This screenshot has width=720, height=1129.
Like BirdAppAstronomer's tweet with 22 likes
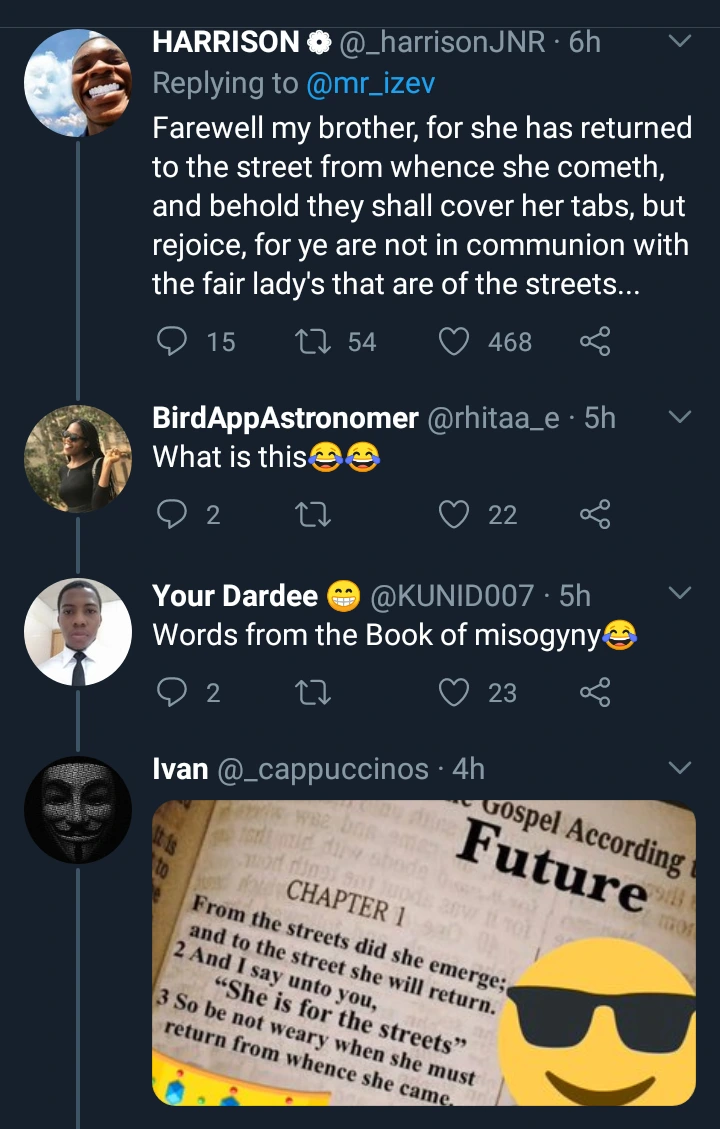(x=455, y=515)
